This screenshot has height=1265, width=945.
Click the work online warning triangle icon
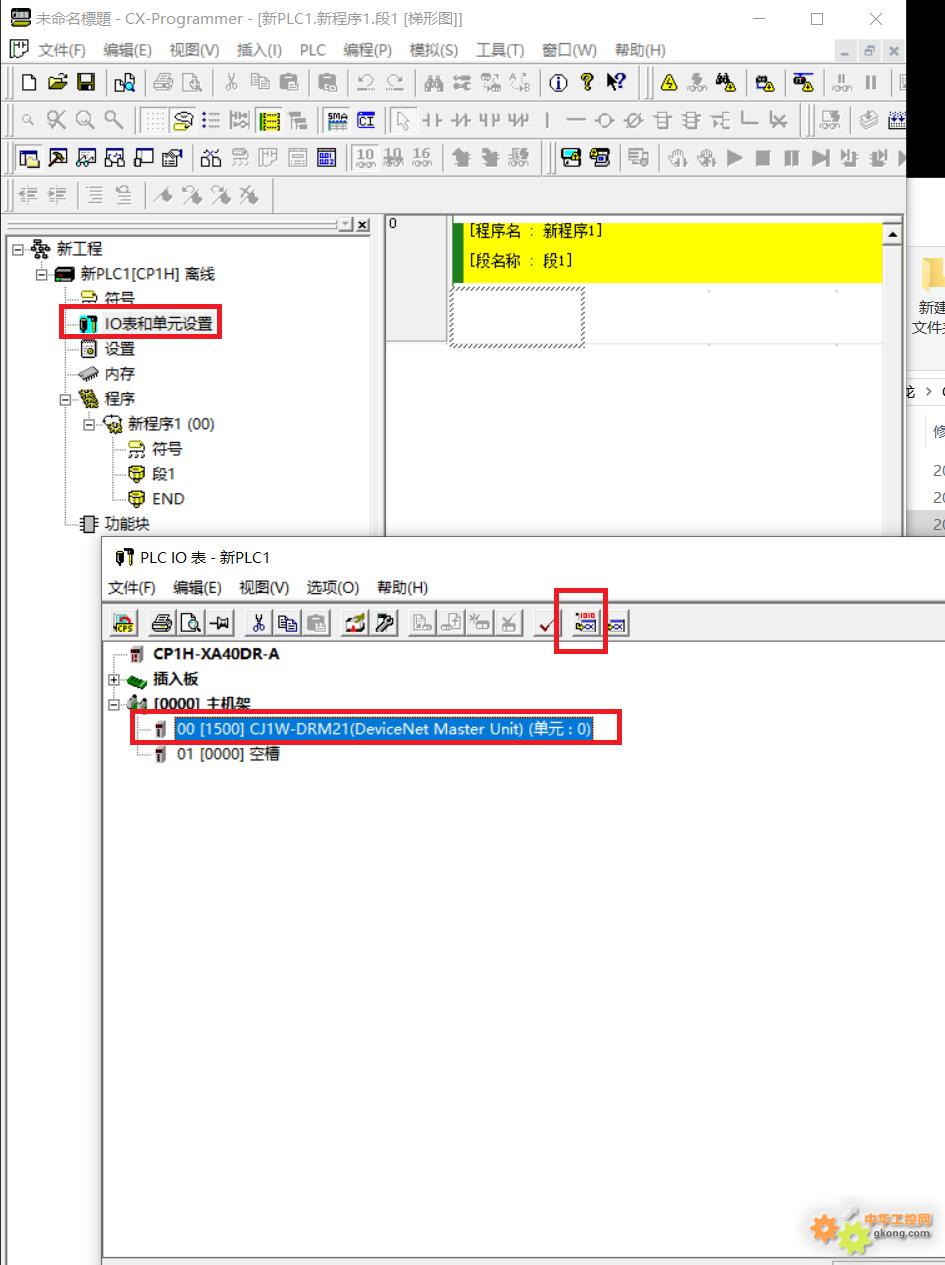669,83
